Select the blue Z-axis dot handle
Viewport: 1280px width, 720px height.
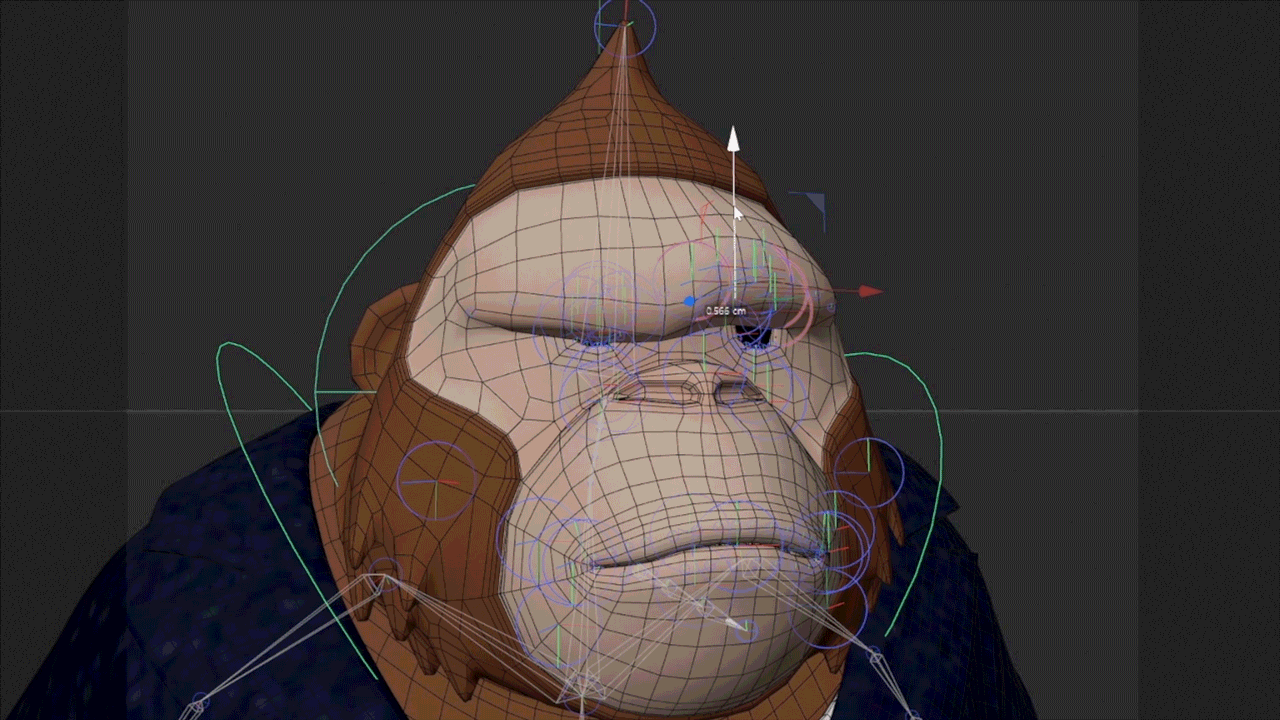pos(689,300)
